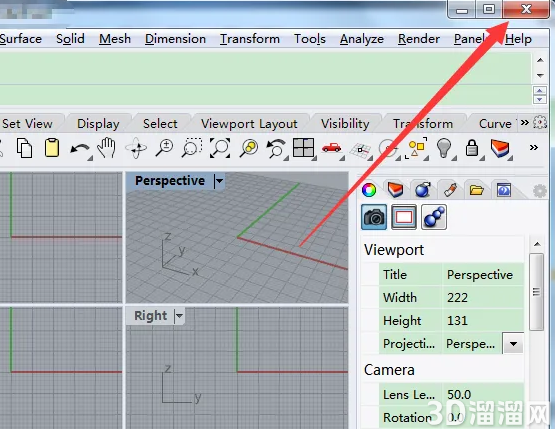Click the light bulb Hide Objects icon

444,148
